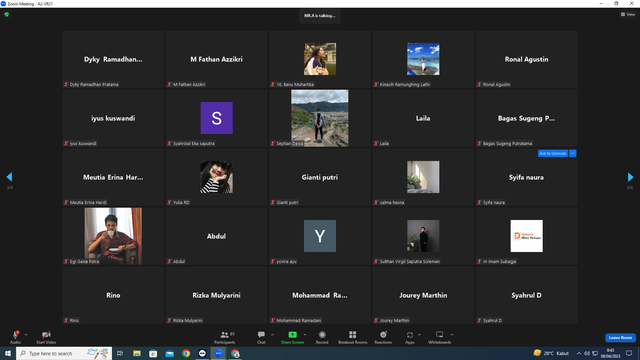Click the name iyus kuswandi in tile
Image resolution: width=640 pixels, height=360 pixels.
point(113,118)
